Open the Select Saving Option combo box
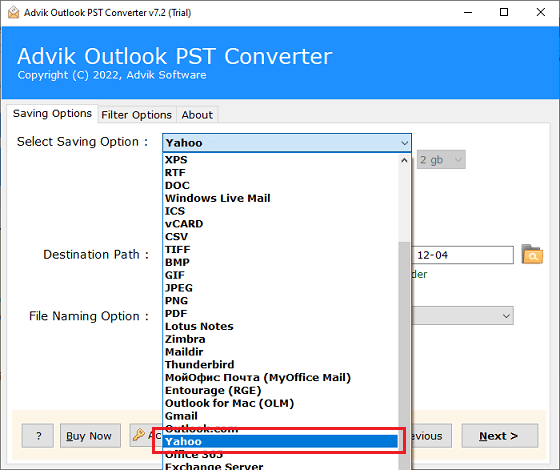560x470 pixels. (287, 143)
